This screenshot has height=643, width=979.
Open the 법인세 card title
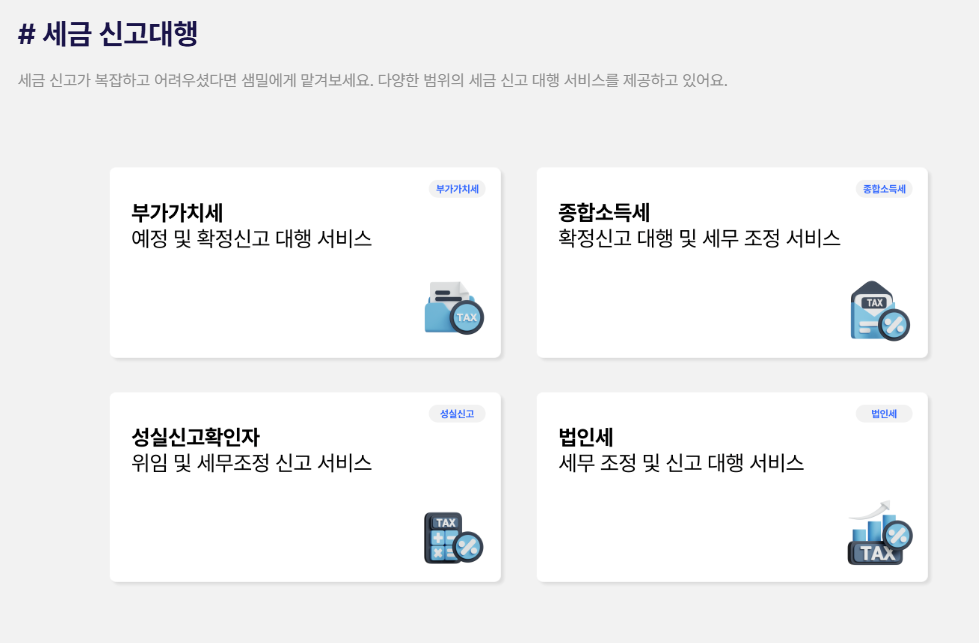coord(586,437)
